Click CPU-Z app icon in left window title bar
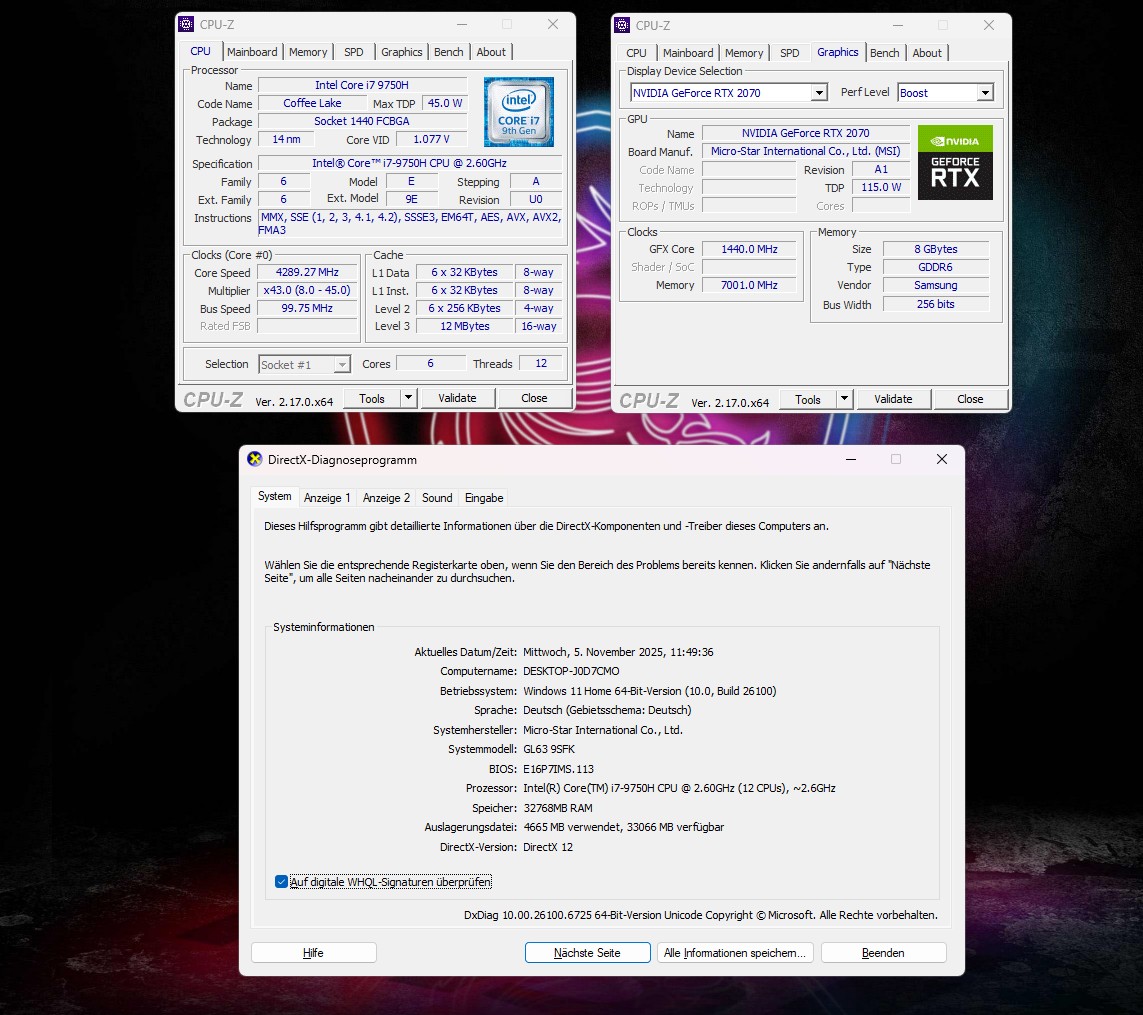Image resolution: width=1143 pixels, height=1015 pixels. (x=186, y=24)
